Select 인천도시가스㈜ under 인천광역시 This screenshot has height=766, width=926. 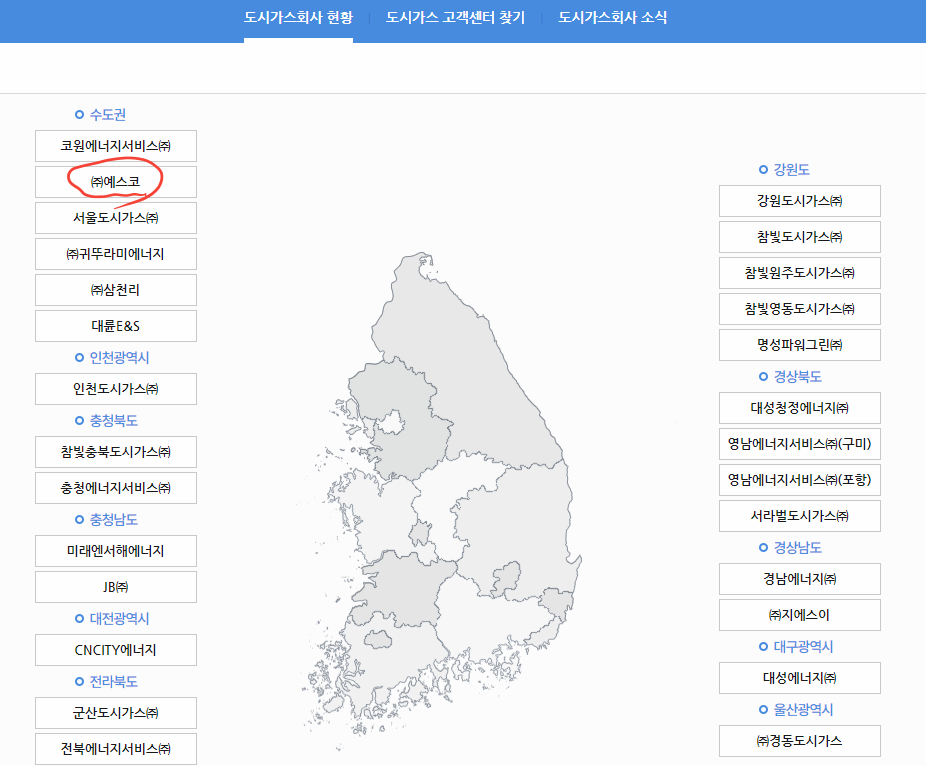coord(115,389)
